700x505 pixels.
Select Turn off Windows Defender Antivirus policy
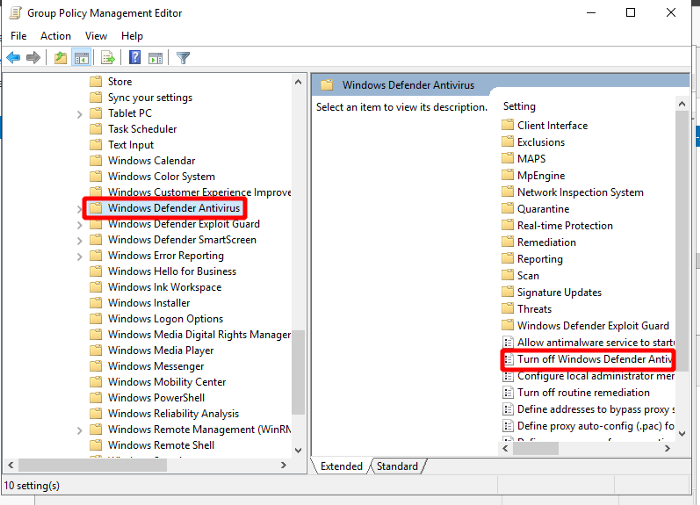tap(588, 359)
